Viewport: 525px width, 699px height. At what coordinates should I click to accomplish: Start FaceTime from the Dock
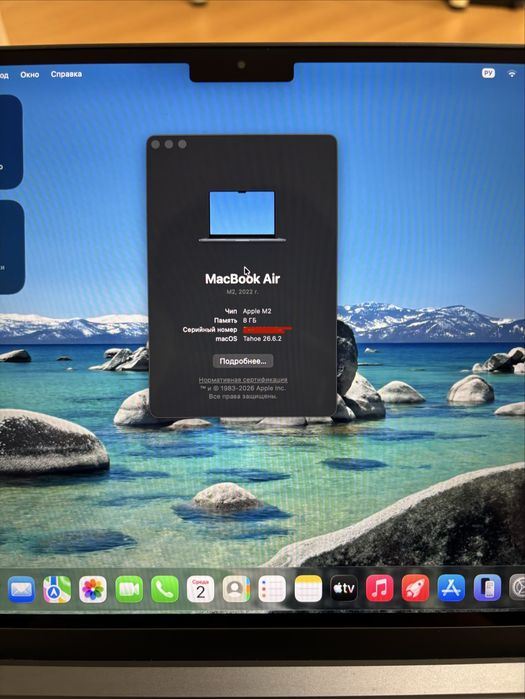(129, 589)
